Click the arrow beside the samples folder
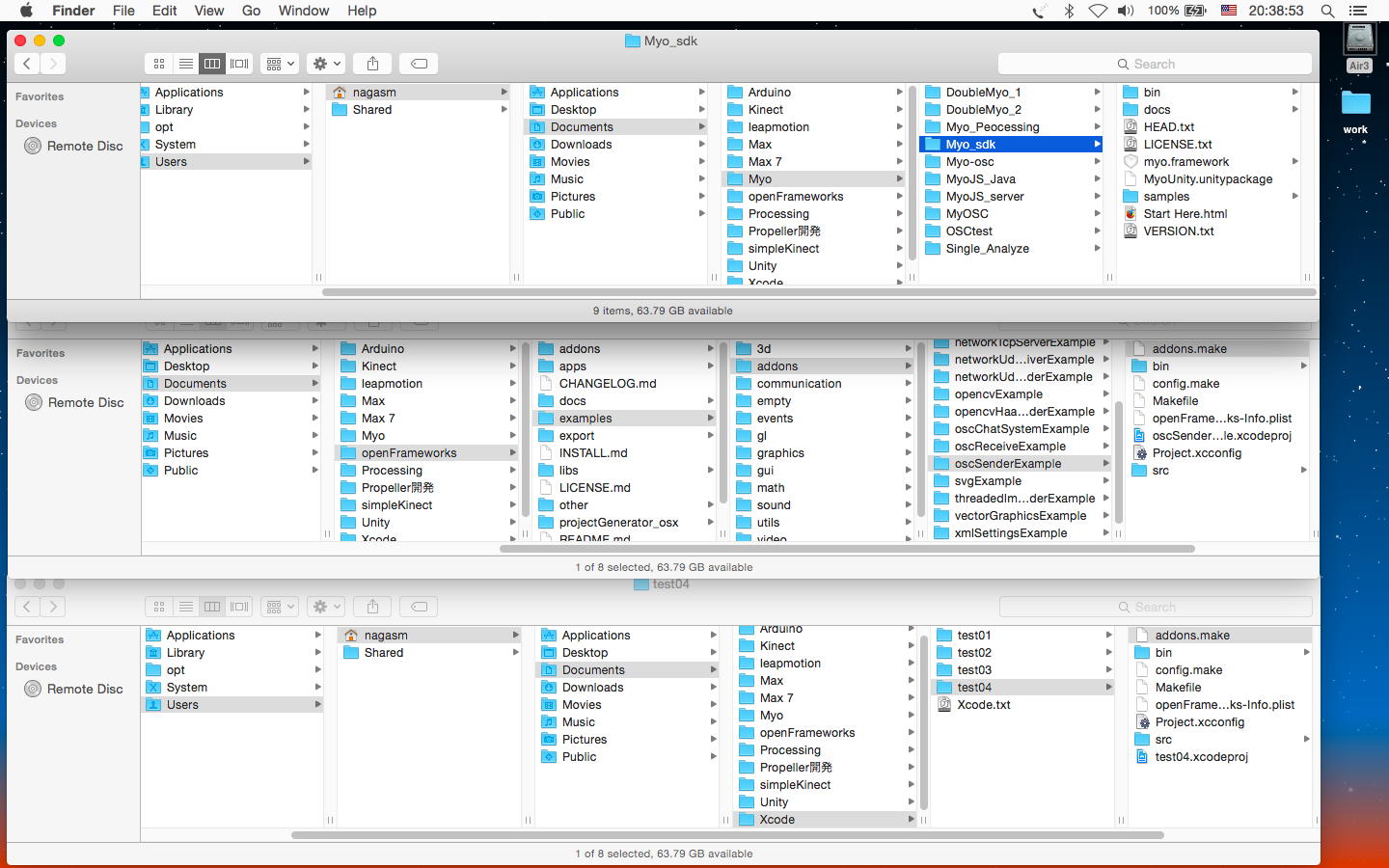 (1294, 197)
